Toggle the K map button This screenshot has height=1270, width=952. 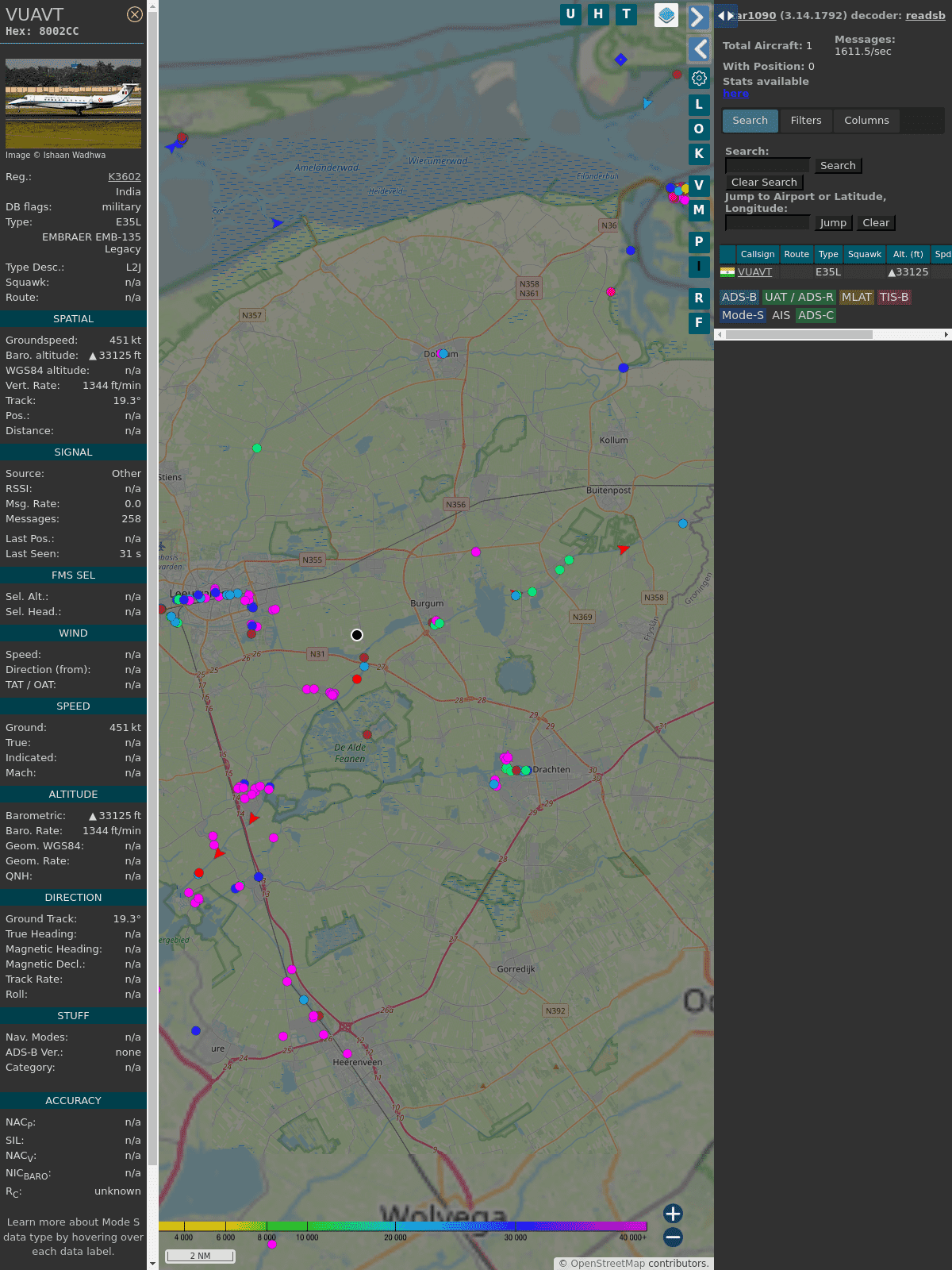pos(699,154)
